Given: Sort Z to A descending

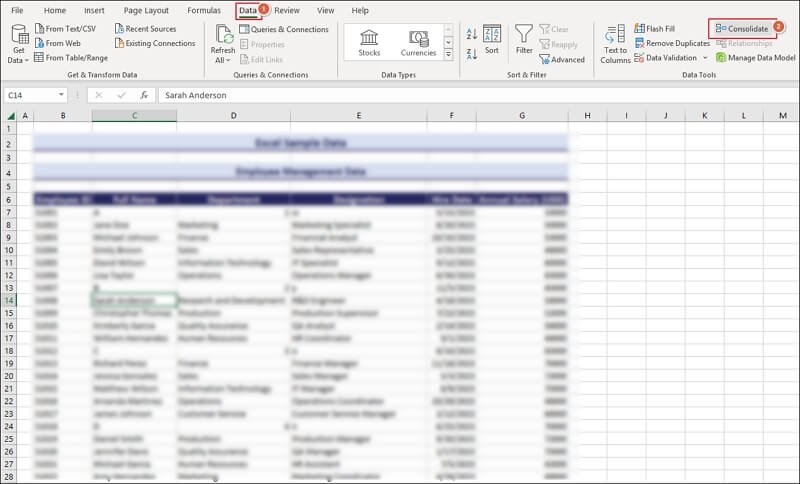Looking at the screenshot, I should (x=466, y=53).
